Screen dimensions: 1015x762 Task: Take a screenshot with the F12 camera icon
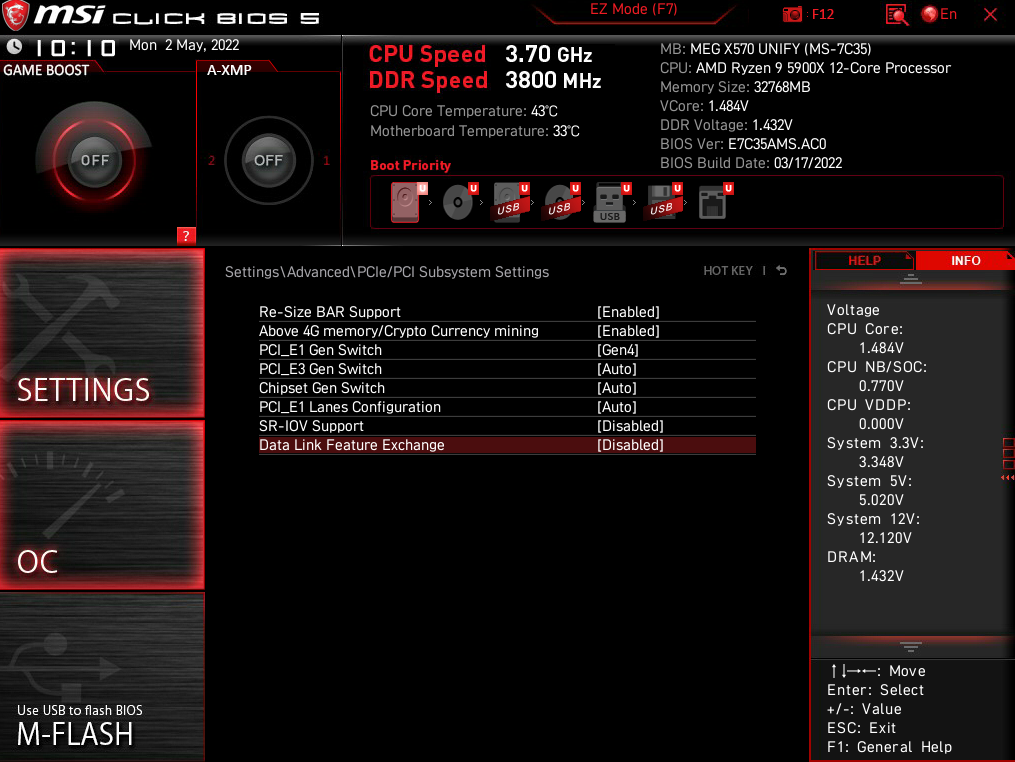pyautogui.click(x=792, y=14)
